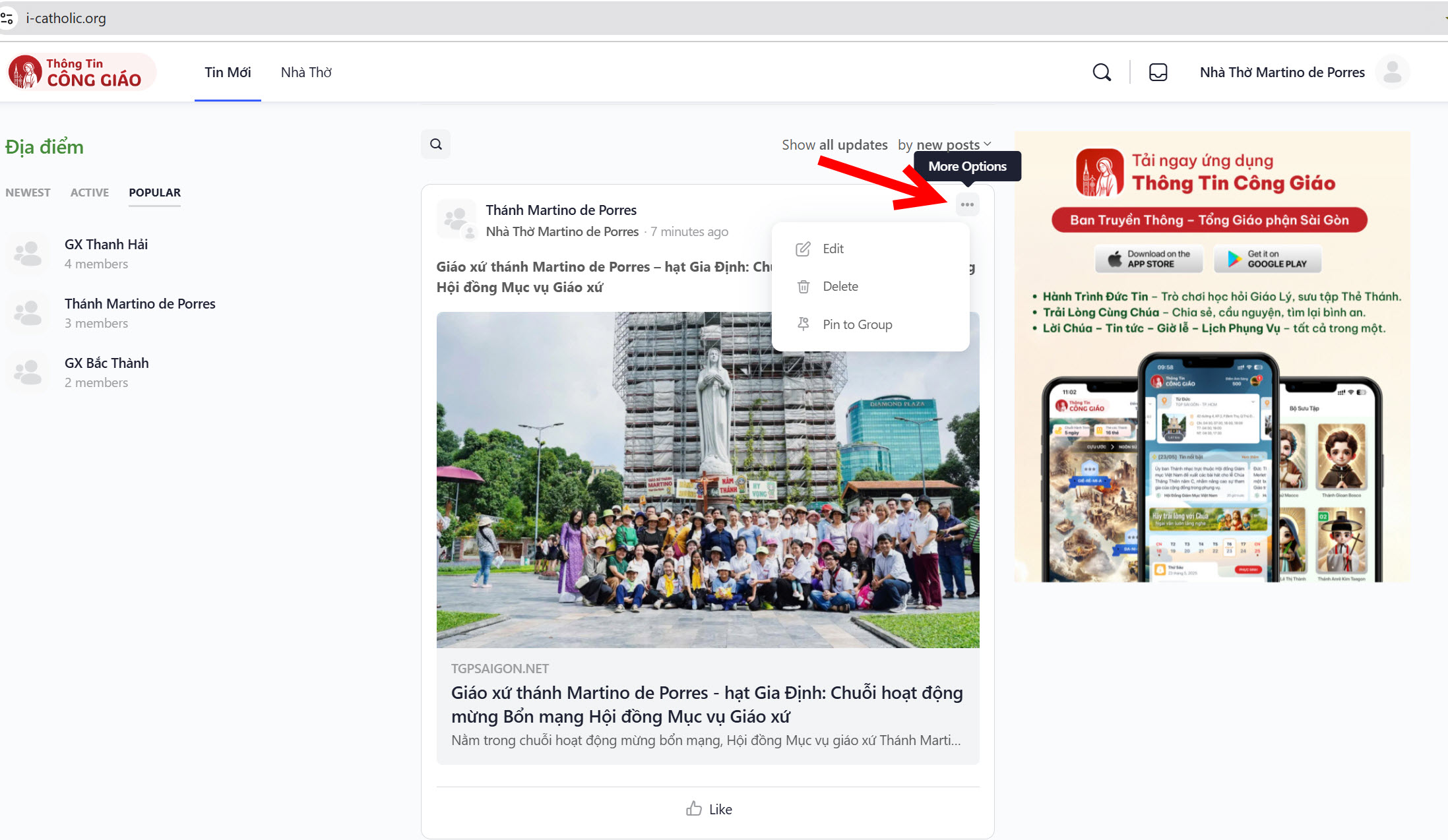Select Pin to Group option

tap(857, 324)
